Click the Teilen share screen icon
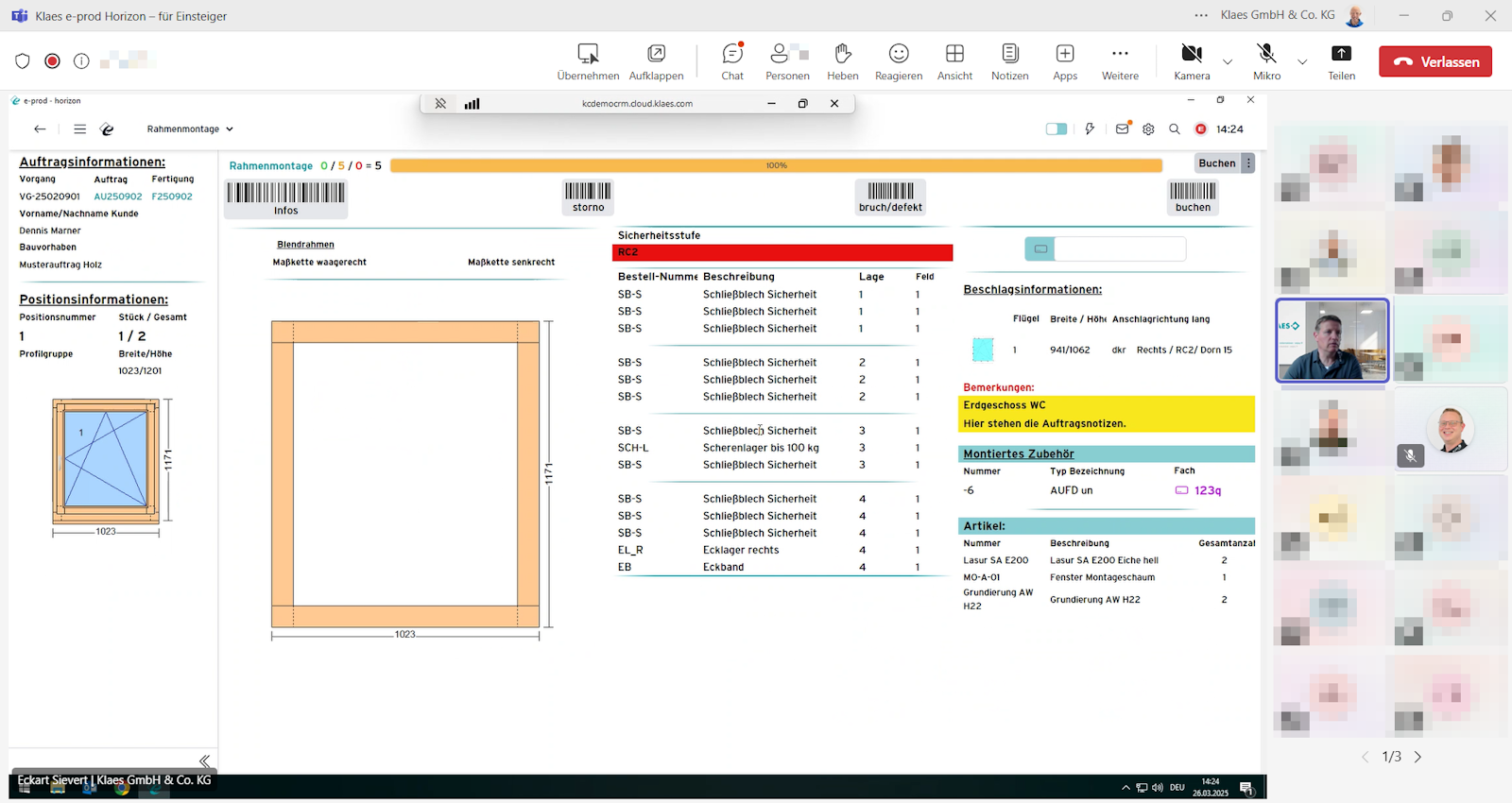 coord(1341,61)
